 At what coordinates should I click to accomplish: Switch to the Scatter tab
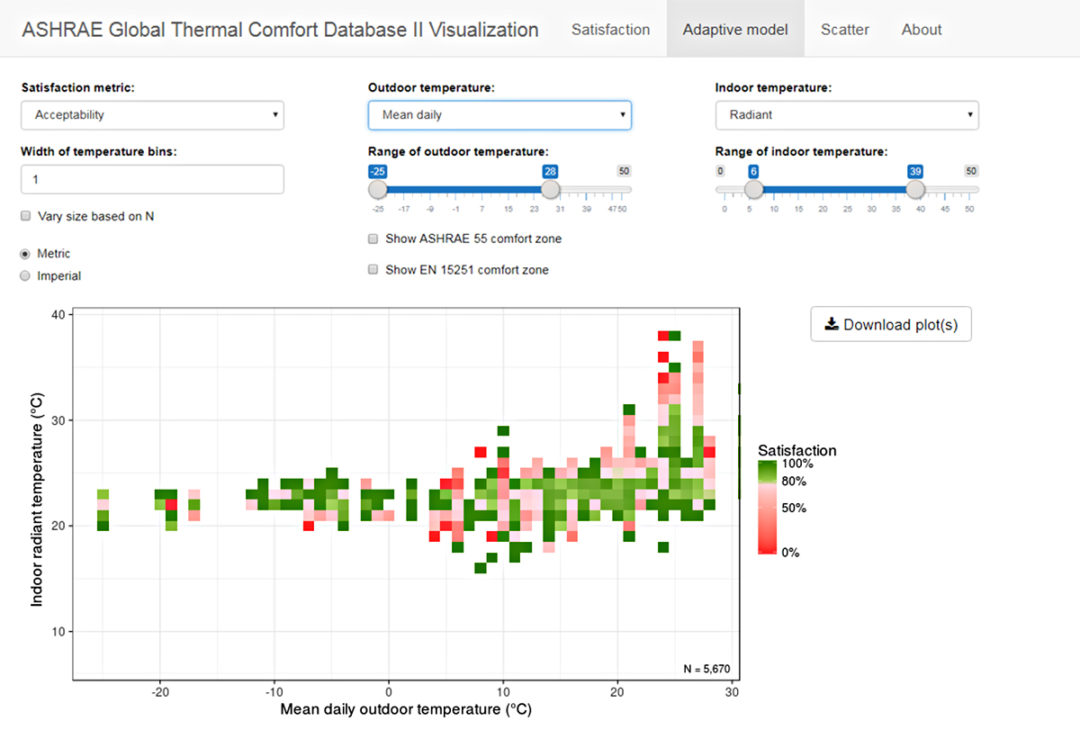(844, 29)
